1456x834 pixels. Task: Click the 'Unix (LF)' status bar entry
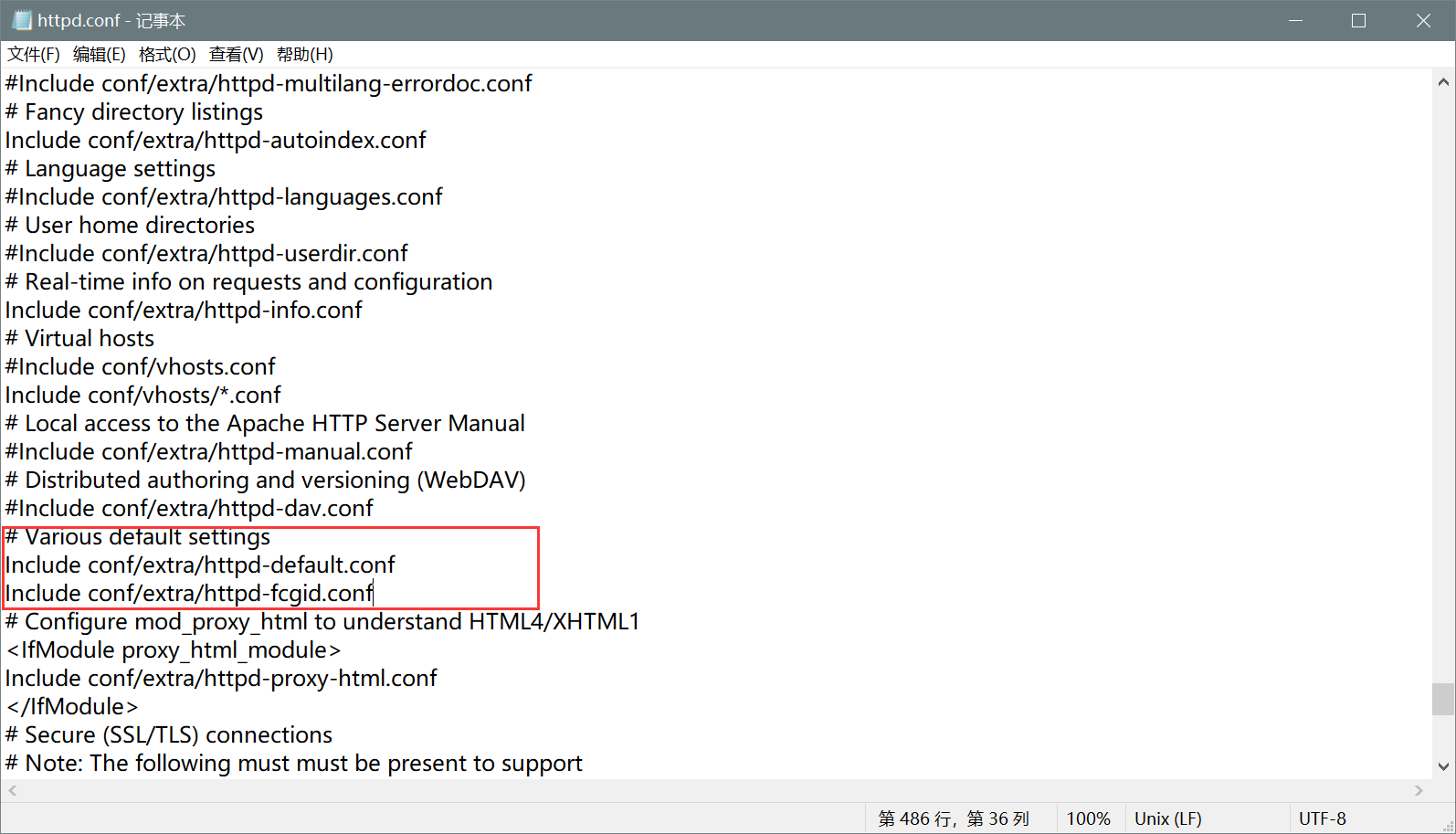tap(1168, 819)
